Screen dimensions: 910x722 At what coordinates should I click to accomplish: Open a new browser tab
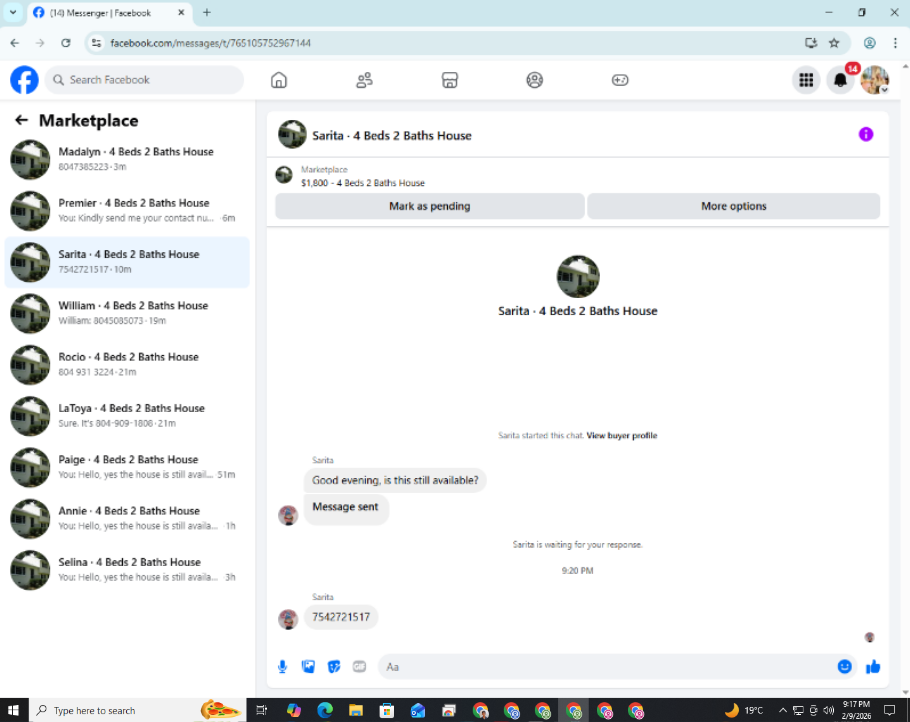click(x=207, y=13)
